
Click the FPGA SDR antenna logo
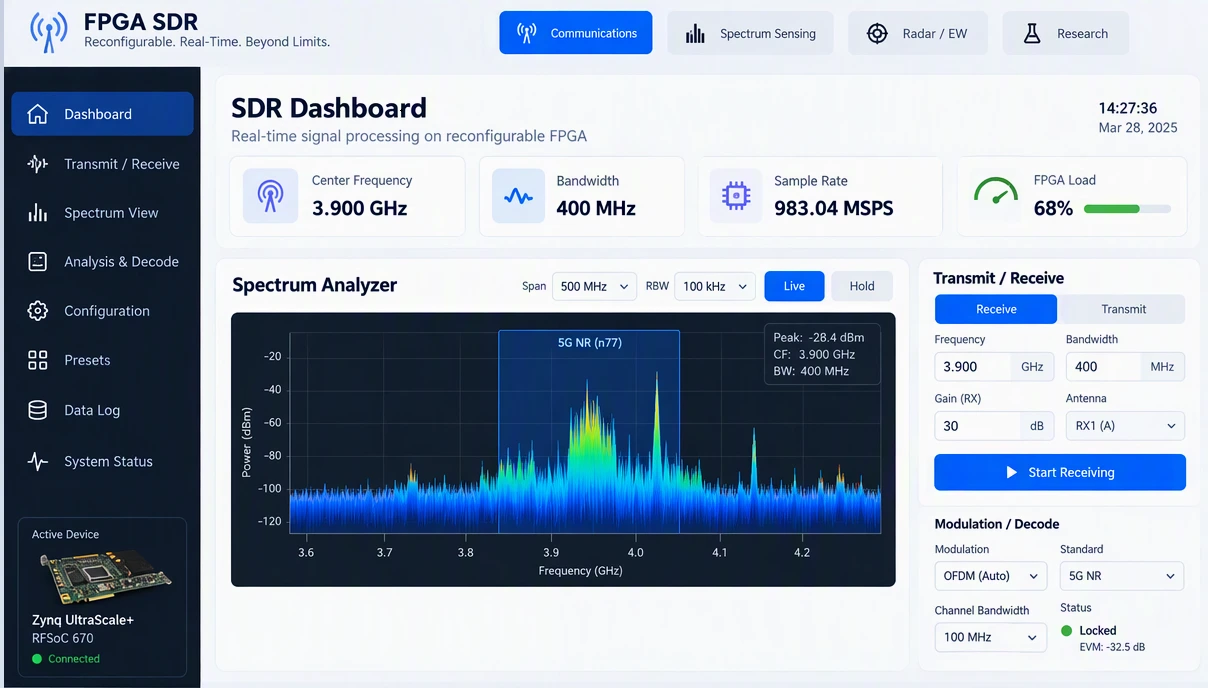[x=49, y=32]
